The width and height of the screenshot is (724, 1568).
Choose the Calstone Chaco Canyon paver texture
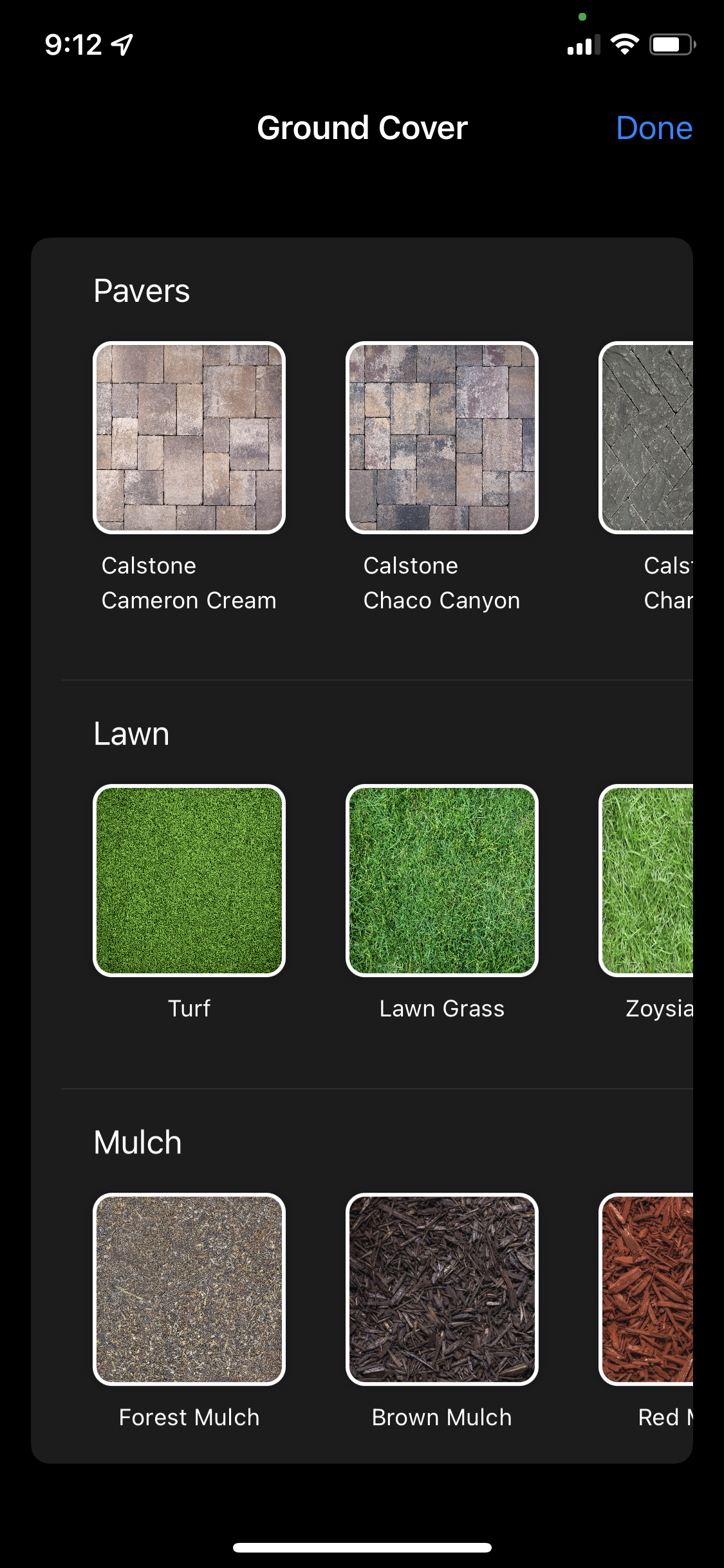(442, 438)
